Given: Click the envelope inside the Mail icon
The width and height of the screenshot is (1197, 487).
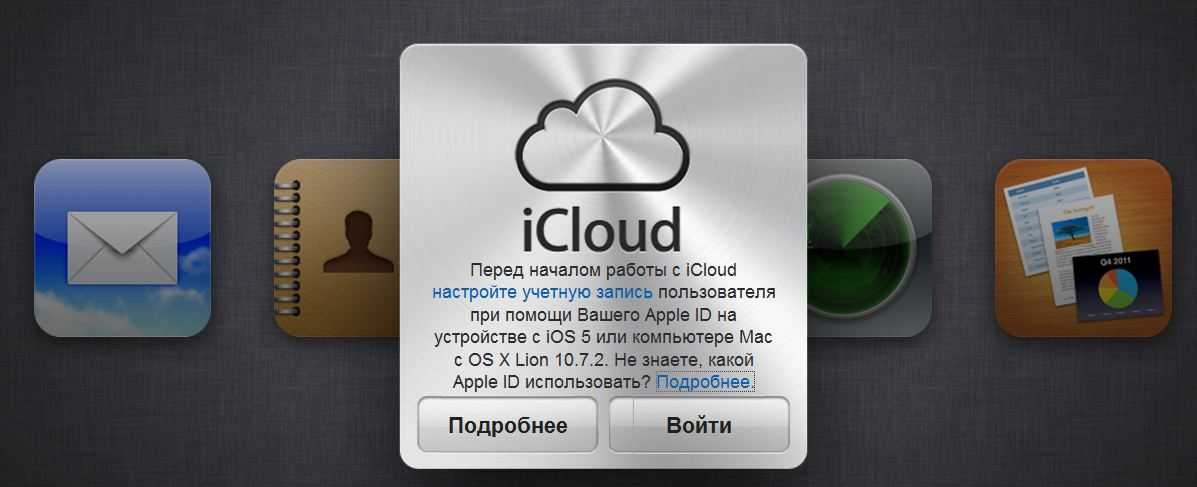Looking at the screenshot, I should (x=122, y=248).
